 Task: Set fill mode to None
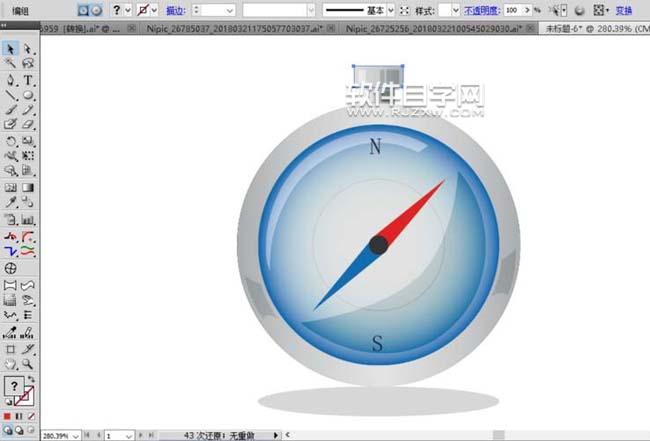[31, 416]
